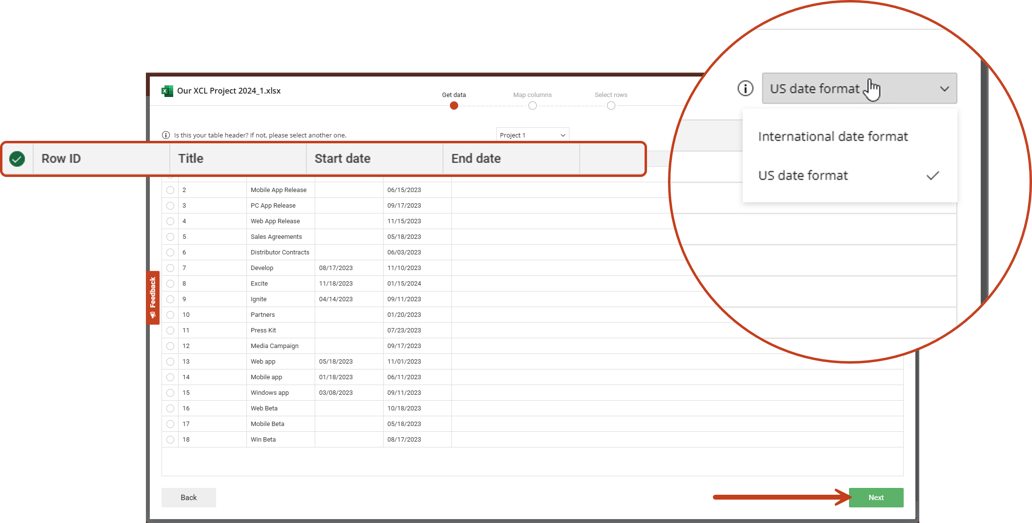This screenshot has width=1032, height=523.
Task: Click the info icon beside the date format dropdown
Action: (745, 89)
